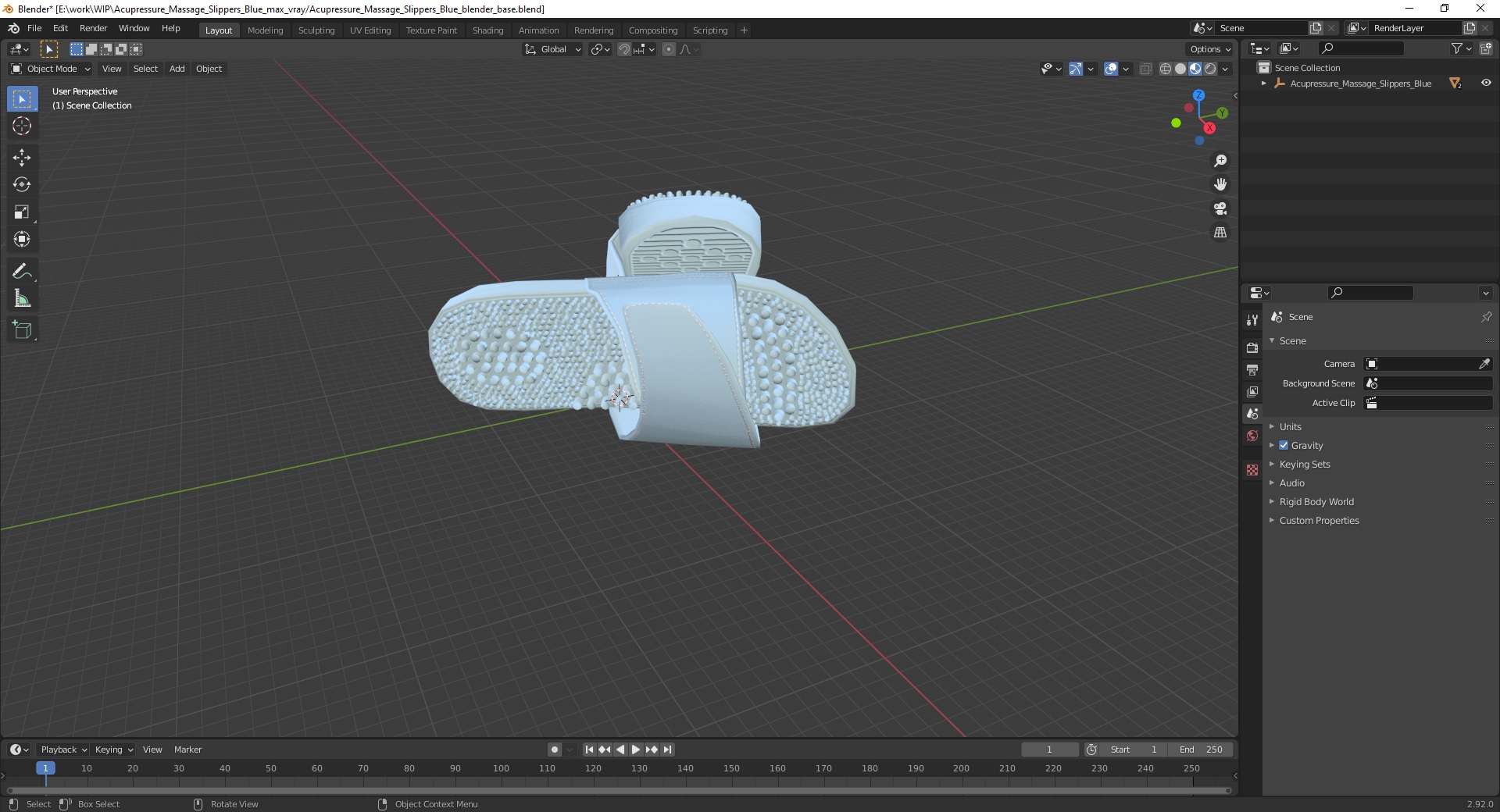1500x812 pixels.
Task: Switch to the Sculpting workspace tab
Action: (x=316, y=30)
